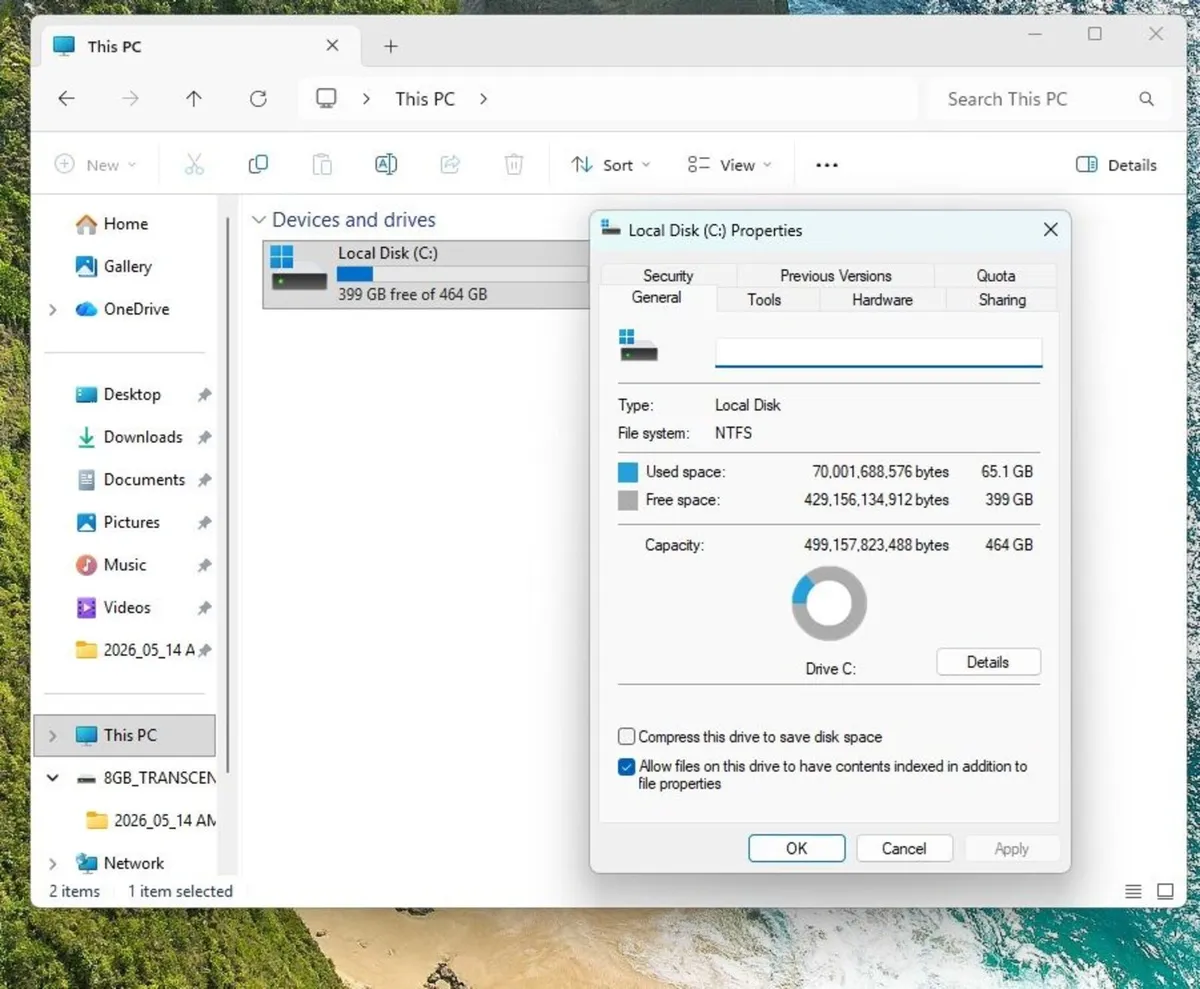Click the Details button under Drive C
Screen dimensions: 1200x989
(x=988, y=662)
